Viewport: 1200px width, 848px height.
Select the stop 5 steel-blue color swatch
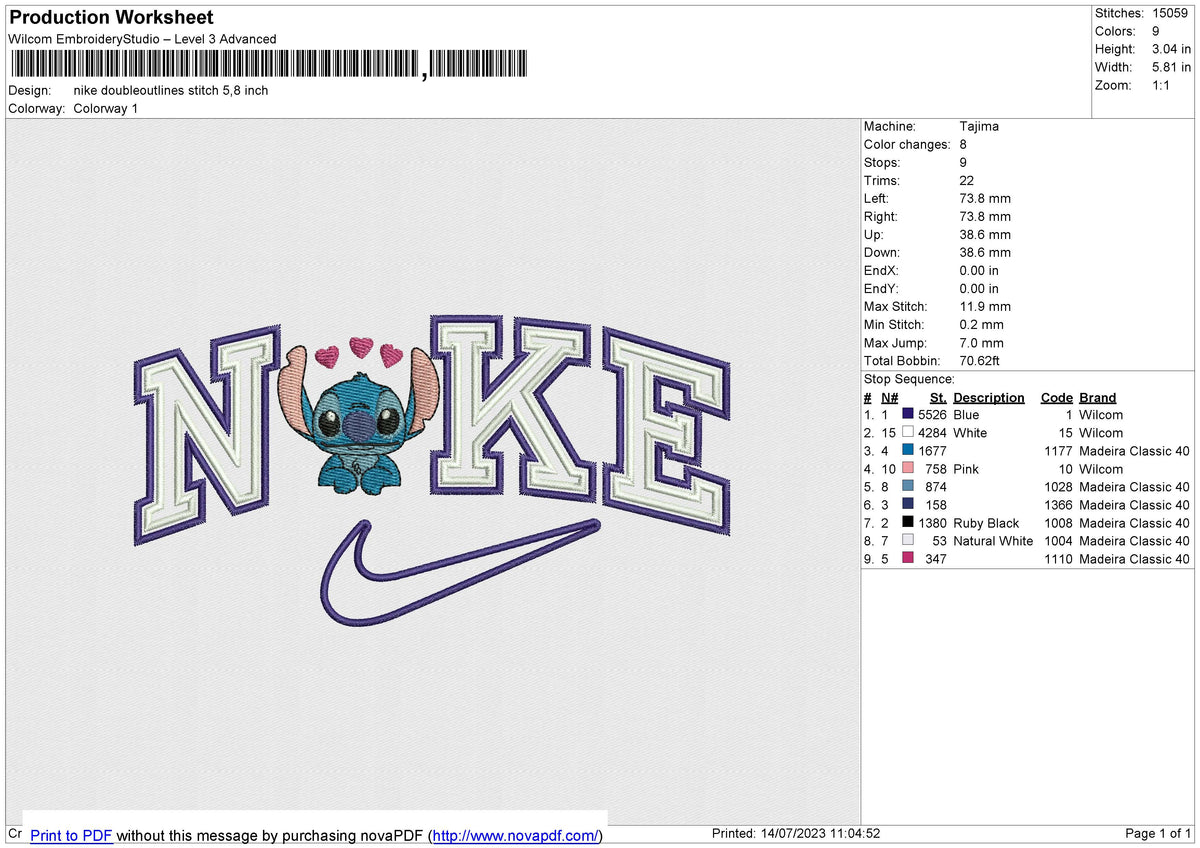pos(908,486)
